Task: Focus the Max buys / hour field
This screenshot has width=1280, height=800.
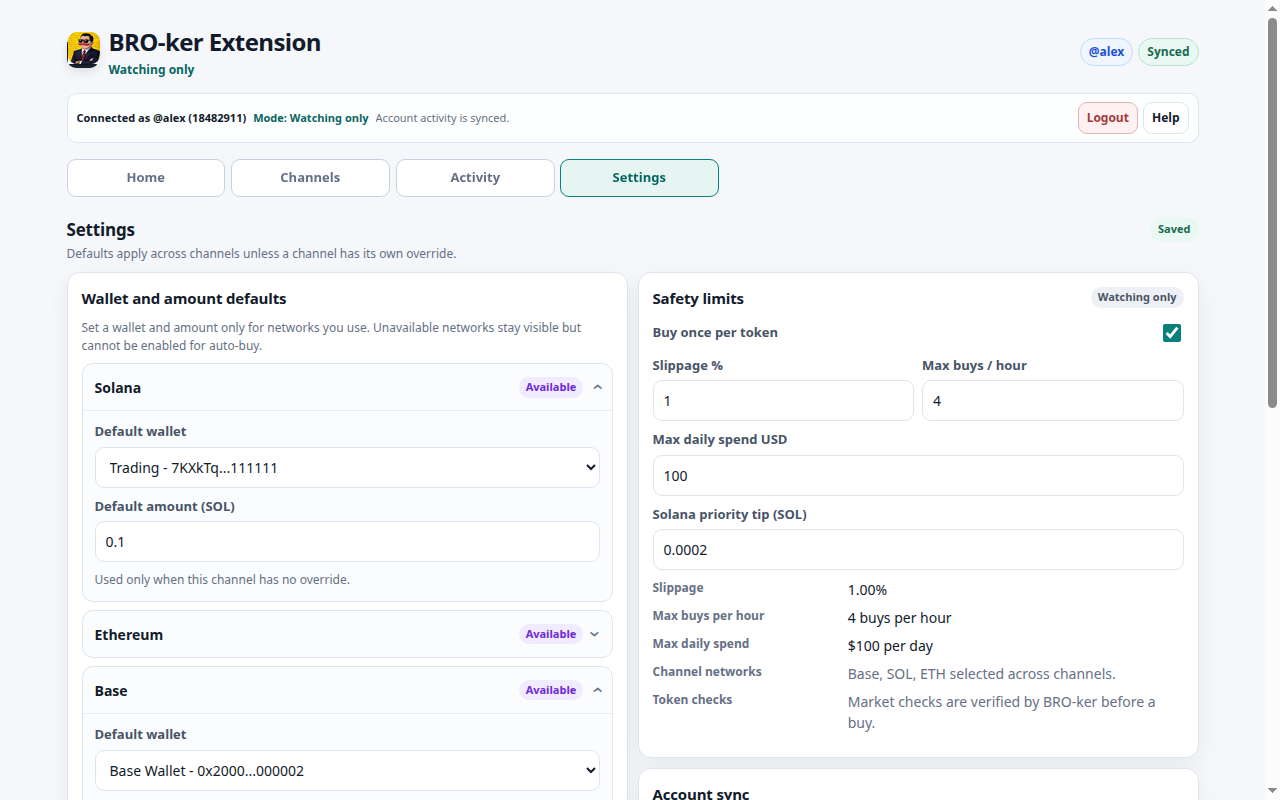Action: pyautogui.click(x=1053, y=400)
